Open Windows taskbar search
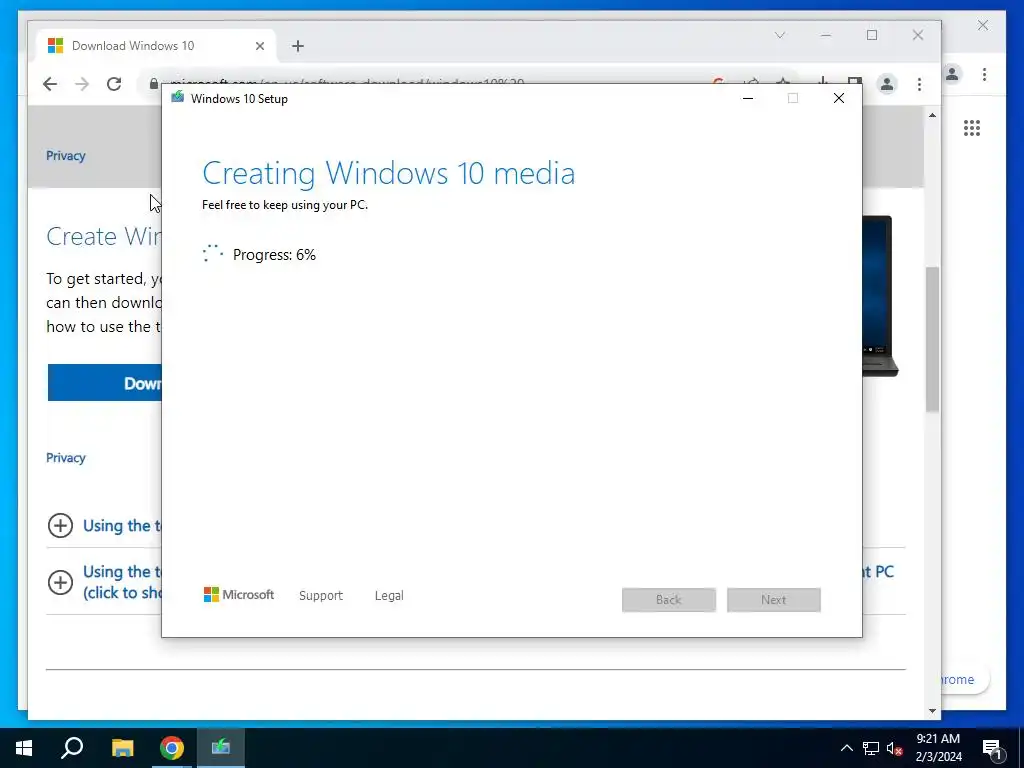The height and width of the screenshot is (768, 1024). click(x=72, y=748)
